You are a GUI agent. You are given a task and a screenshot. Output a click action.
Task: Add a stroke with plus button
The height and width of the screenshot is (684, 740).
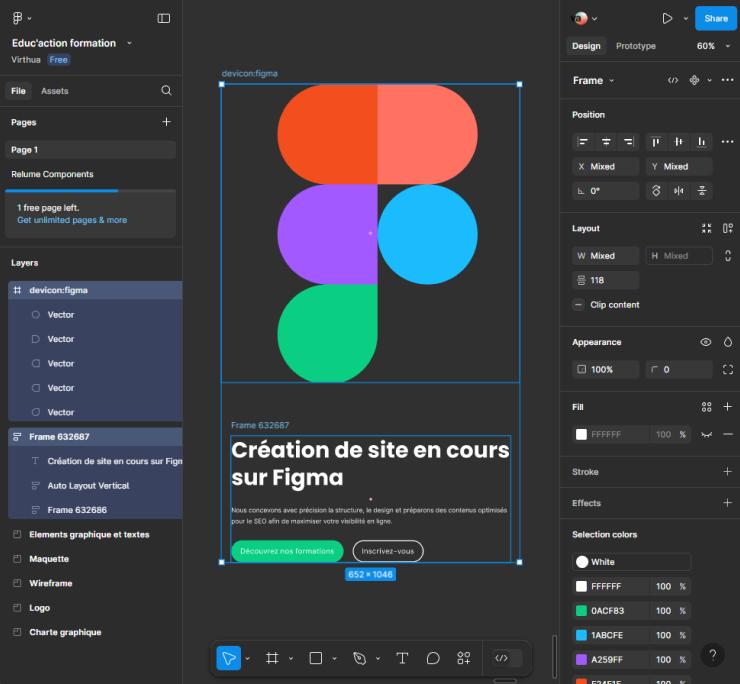728,472
